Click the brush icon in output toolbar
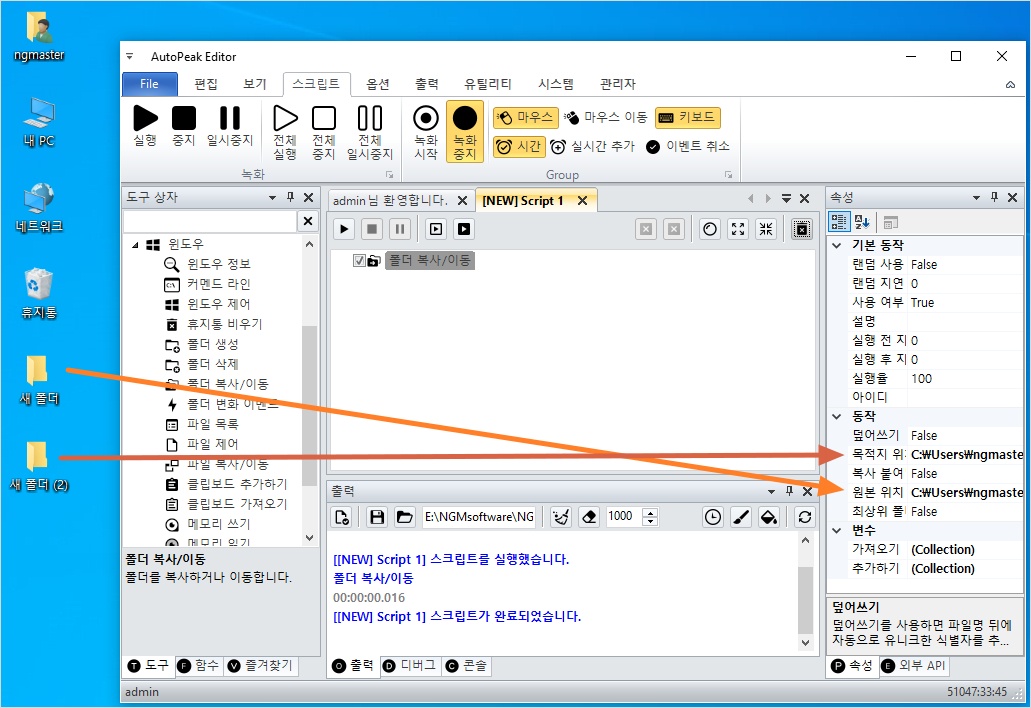This screenshot has height=708, width=1031. tap(741, 517)
